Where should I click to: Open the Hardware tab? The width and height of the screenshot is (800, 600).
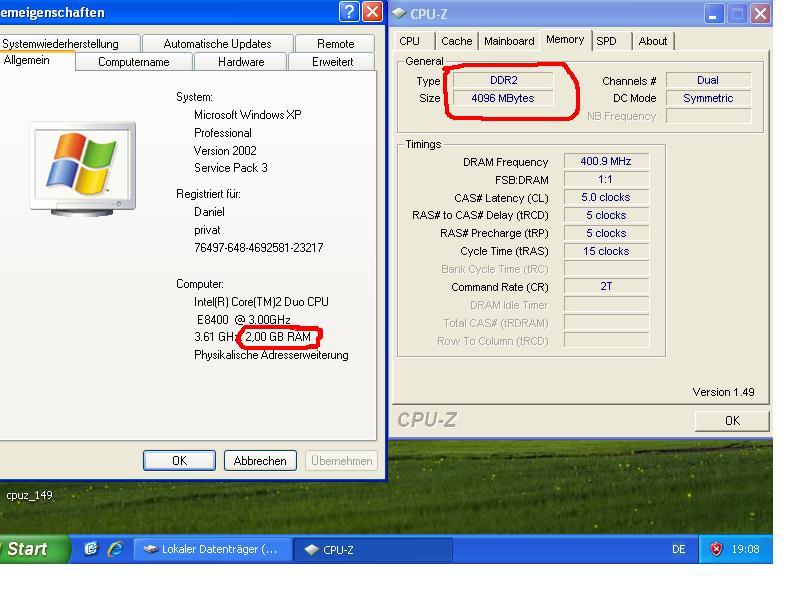coord(241,62)
